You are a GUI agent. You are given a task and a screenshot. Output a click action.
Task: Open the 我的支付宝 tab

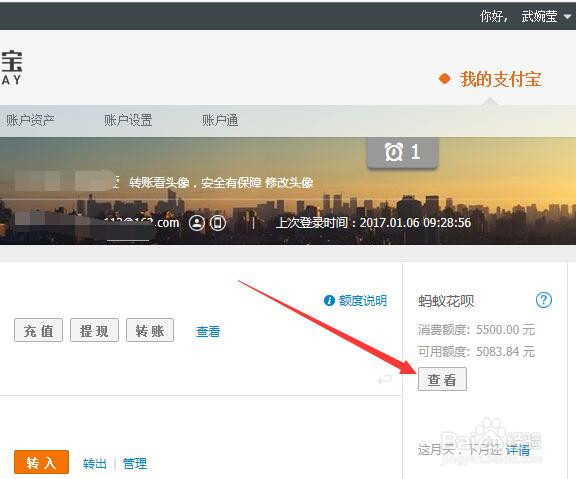(x=500, y=79)
